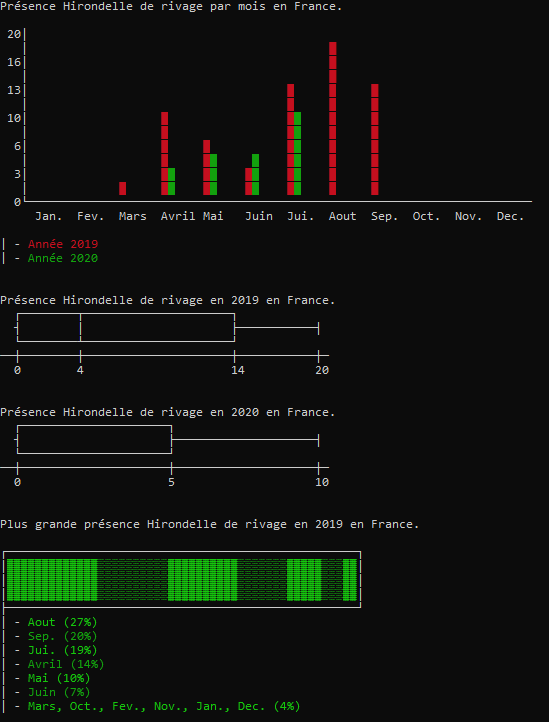Screen dimensions: 549x722
Task: Click the y-axis value 13
Action: point(14,90)
